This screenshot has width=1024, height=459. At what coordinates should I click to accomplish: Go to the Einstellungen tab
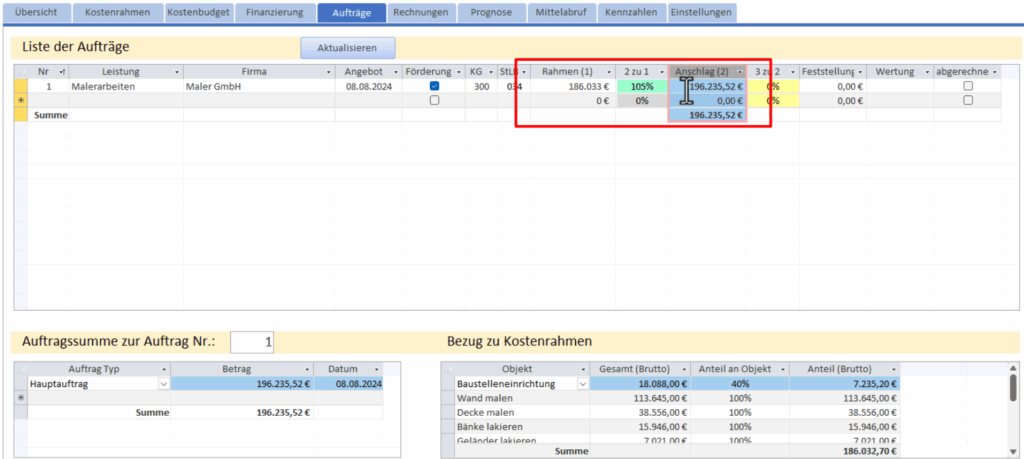tap(701, 12)
